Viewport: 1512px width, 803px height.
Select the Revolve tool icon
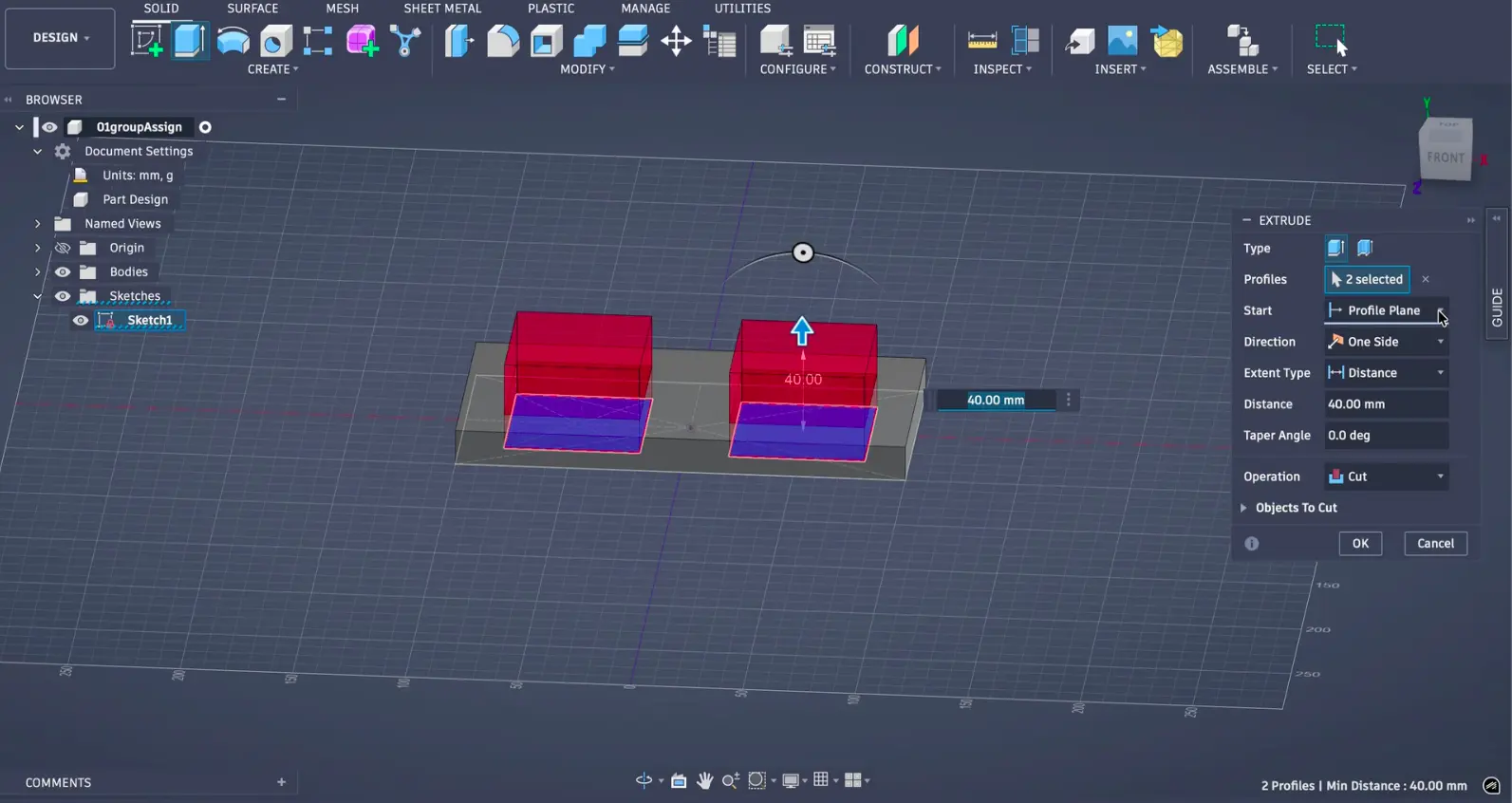[x=233, y=41]
